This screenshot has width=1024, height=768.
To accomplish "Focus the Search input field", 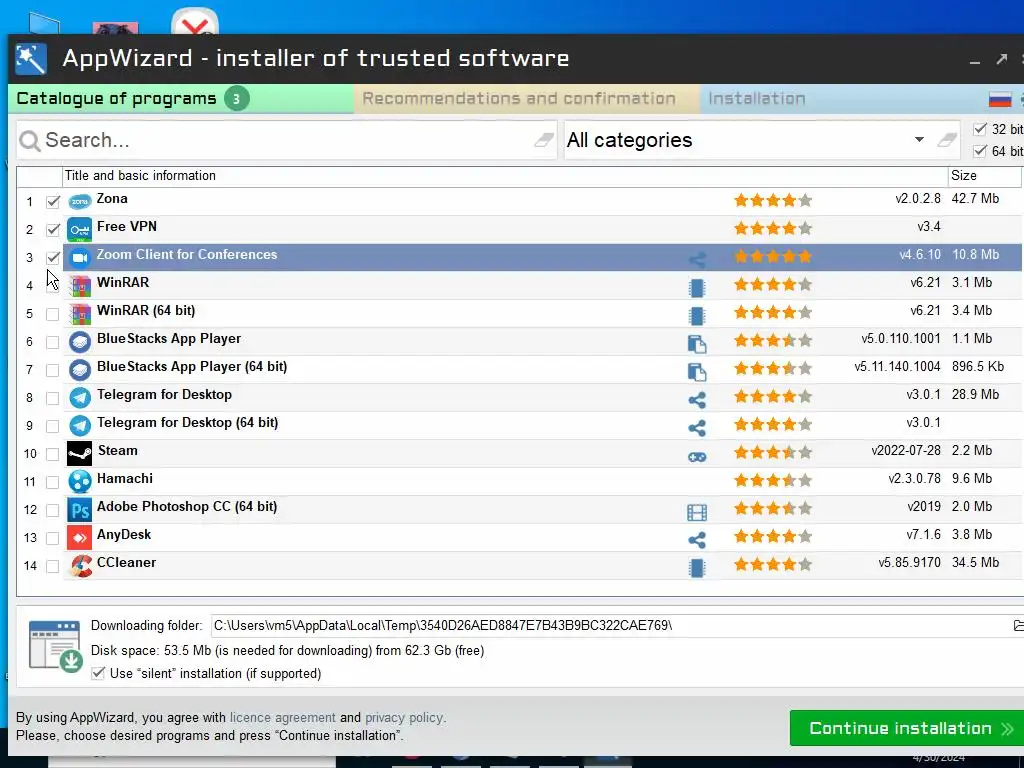I will [x=286, y=140].
